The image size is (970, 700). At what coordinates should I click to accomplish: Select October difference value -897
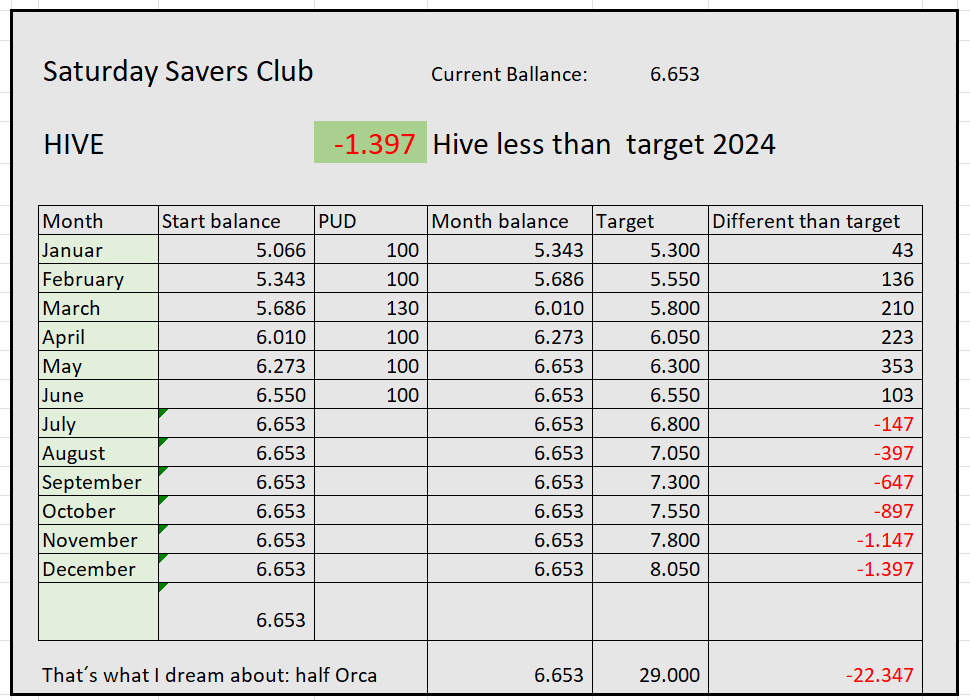pyautogui.click(x=815, y=511)
